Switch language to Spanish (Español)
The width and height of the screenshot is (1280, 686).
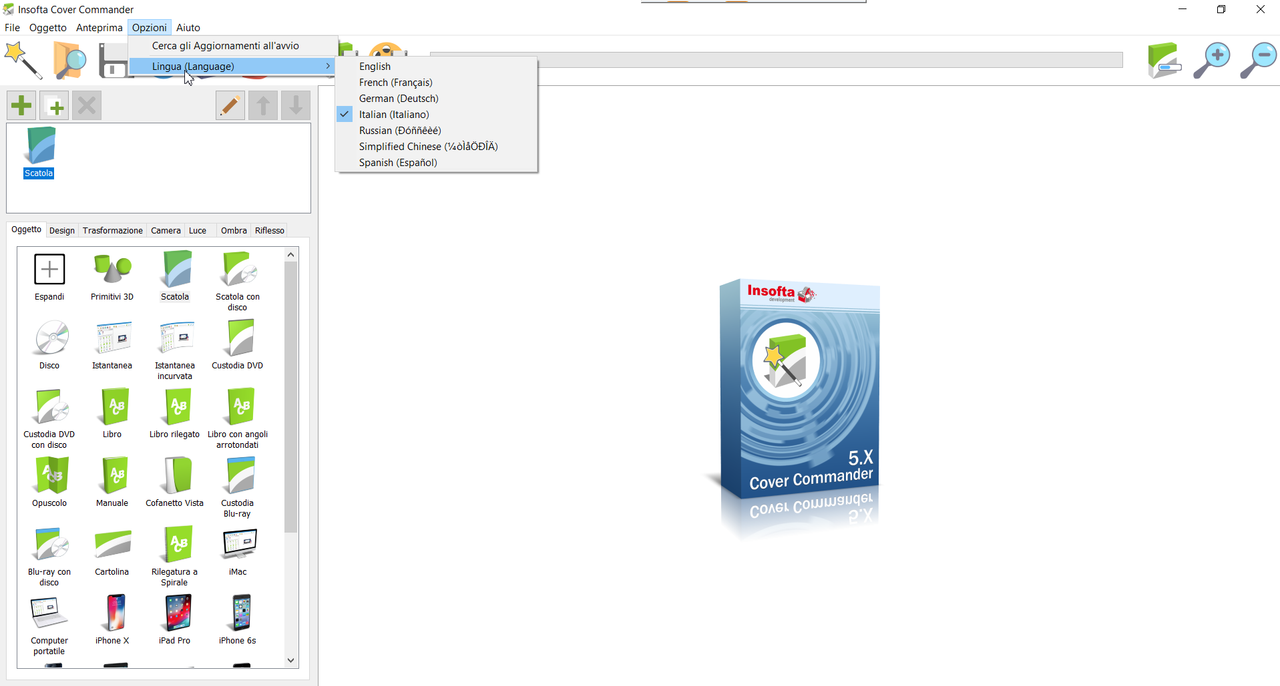[437, 163]
